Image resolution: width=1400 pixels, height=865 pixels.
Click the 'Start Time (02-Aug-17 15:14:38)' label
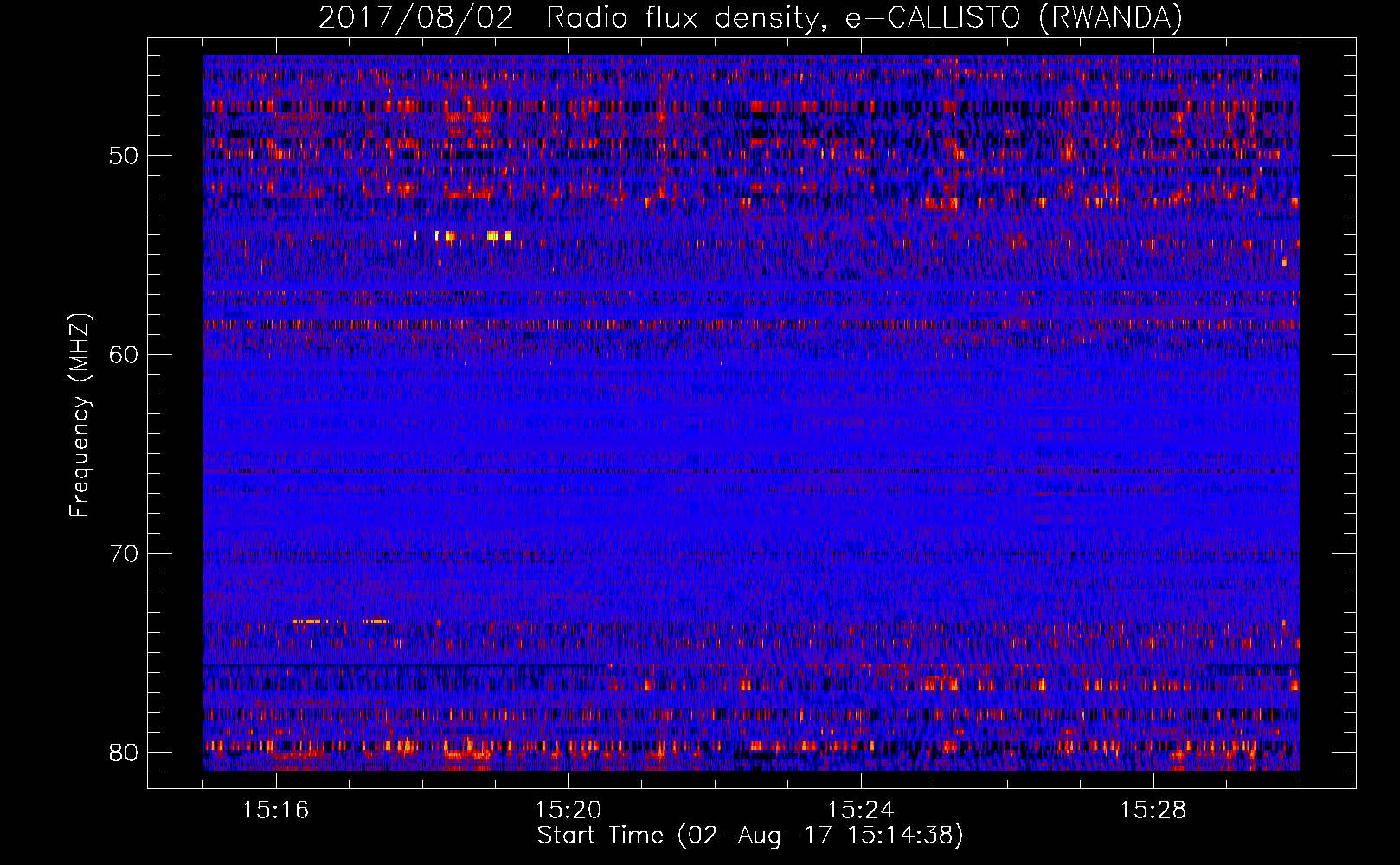tap(750, 836)
